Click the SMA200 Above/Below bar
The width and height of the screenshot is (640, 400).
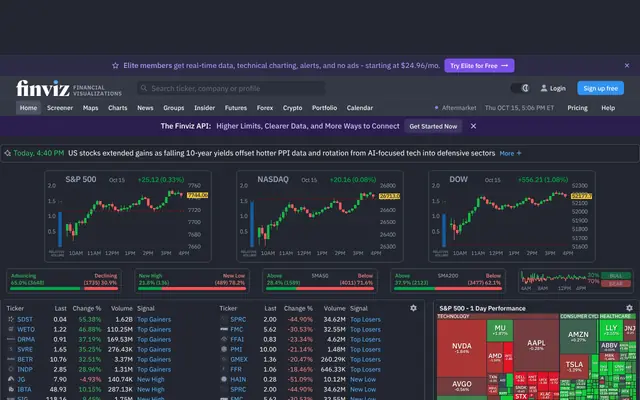coord(448,289)
